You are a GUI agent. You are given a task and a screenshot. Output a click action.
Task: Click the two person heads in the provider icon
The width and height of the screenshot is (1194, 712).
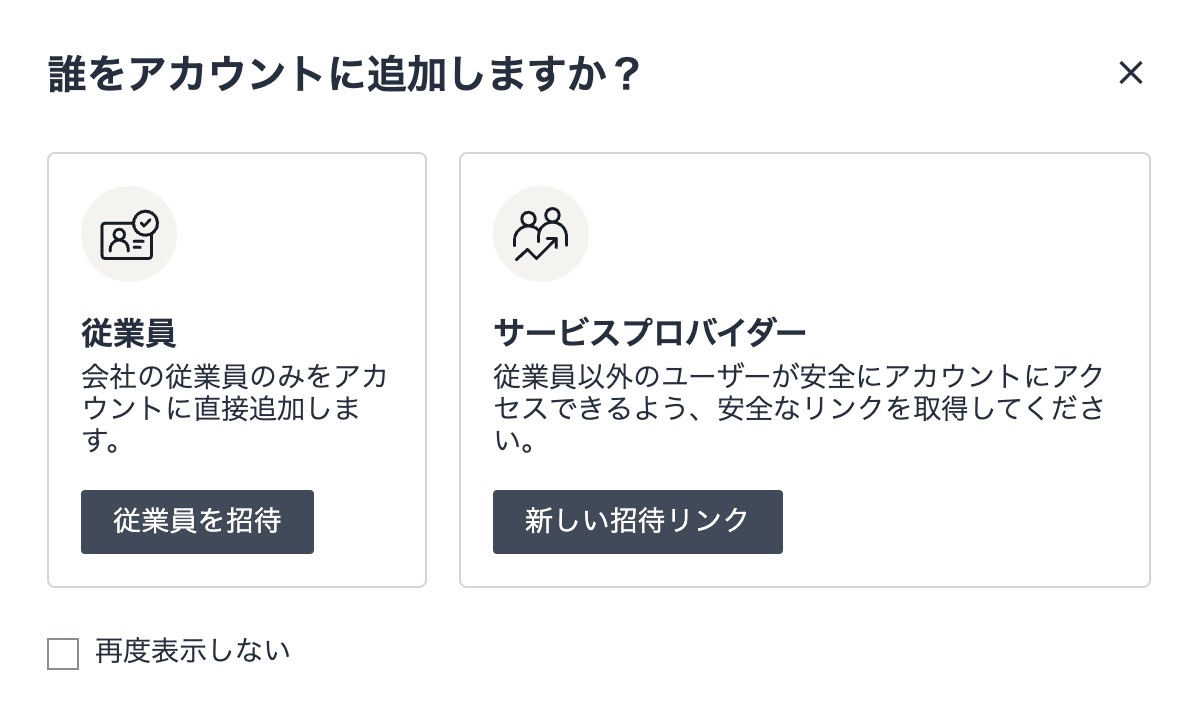[x=540, y=220]
